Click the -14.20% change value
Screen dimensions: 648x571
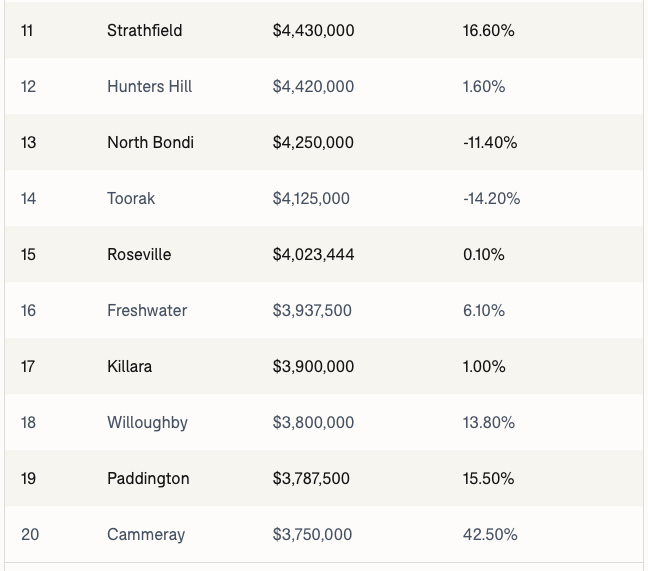point(491,199)
